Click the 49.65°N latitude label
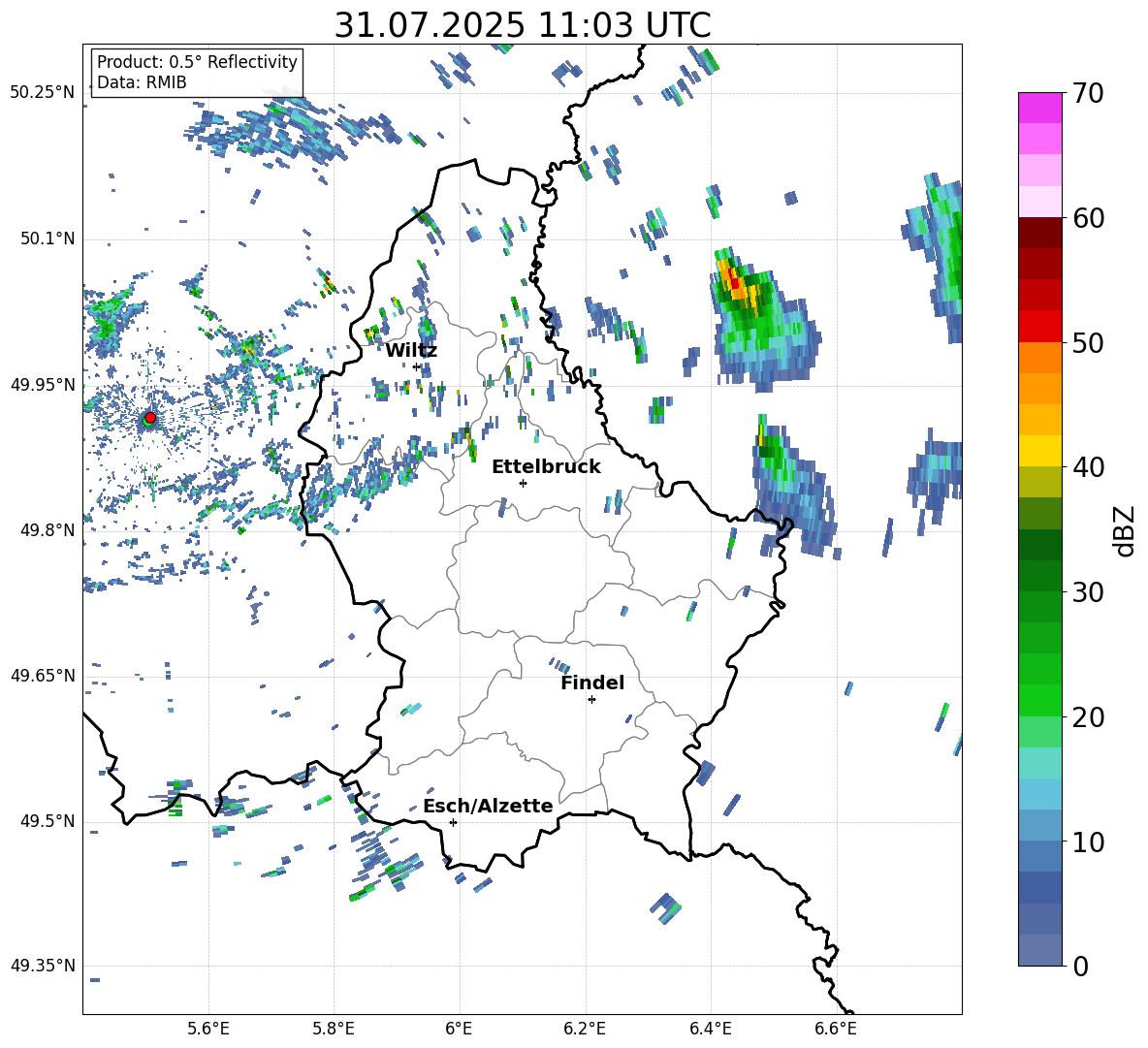1148x1048 pixels. [x=43, y=675]
